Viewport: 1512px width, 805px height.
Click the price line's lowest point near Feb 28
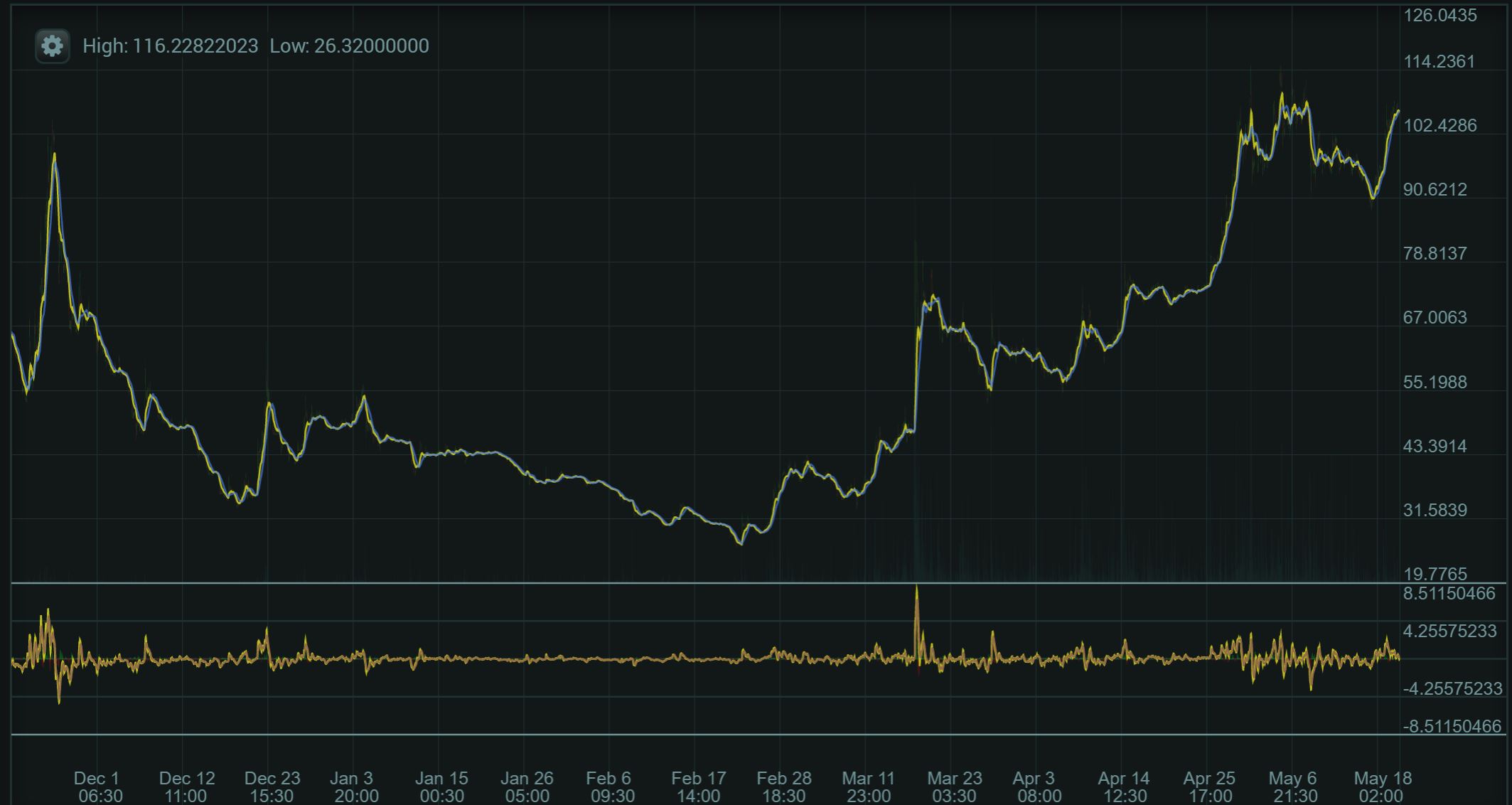pyautogui.click(x=740, y=543)
